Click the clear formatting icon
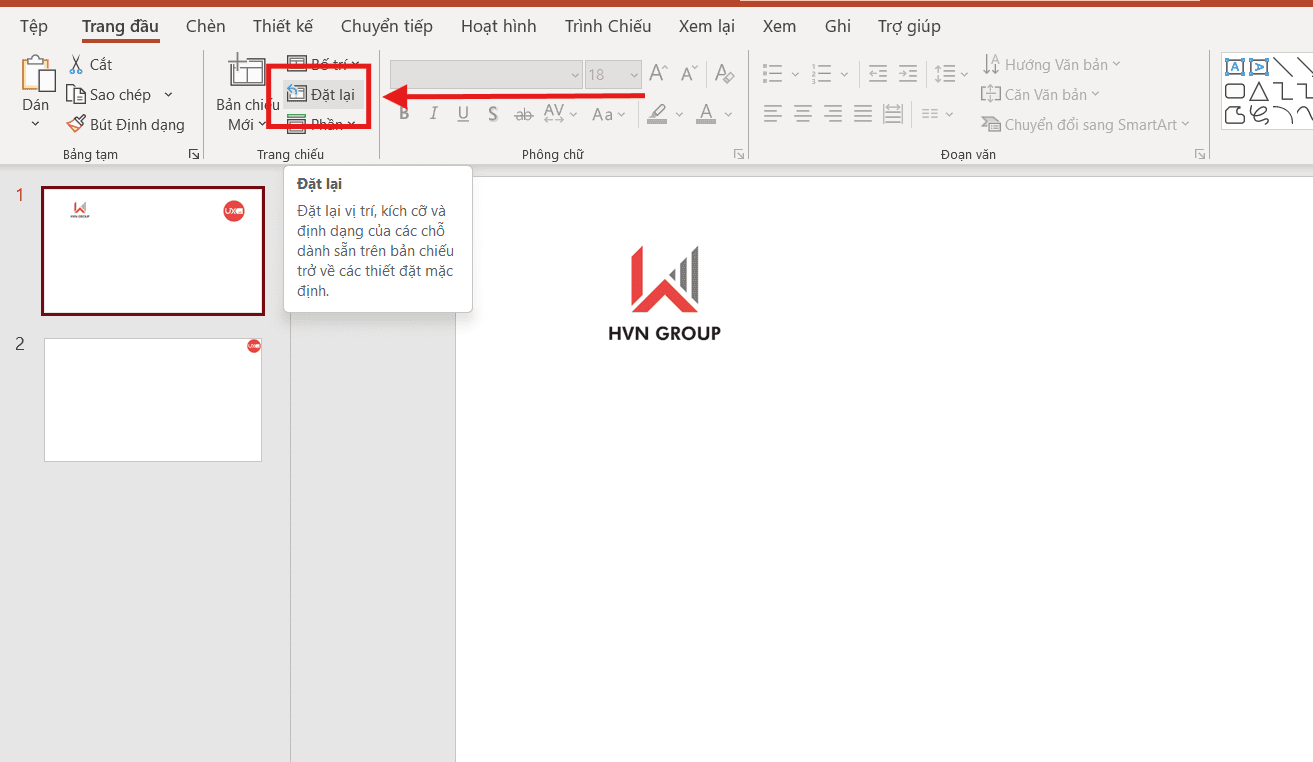 click(724, 73)
